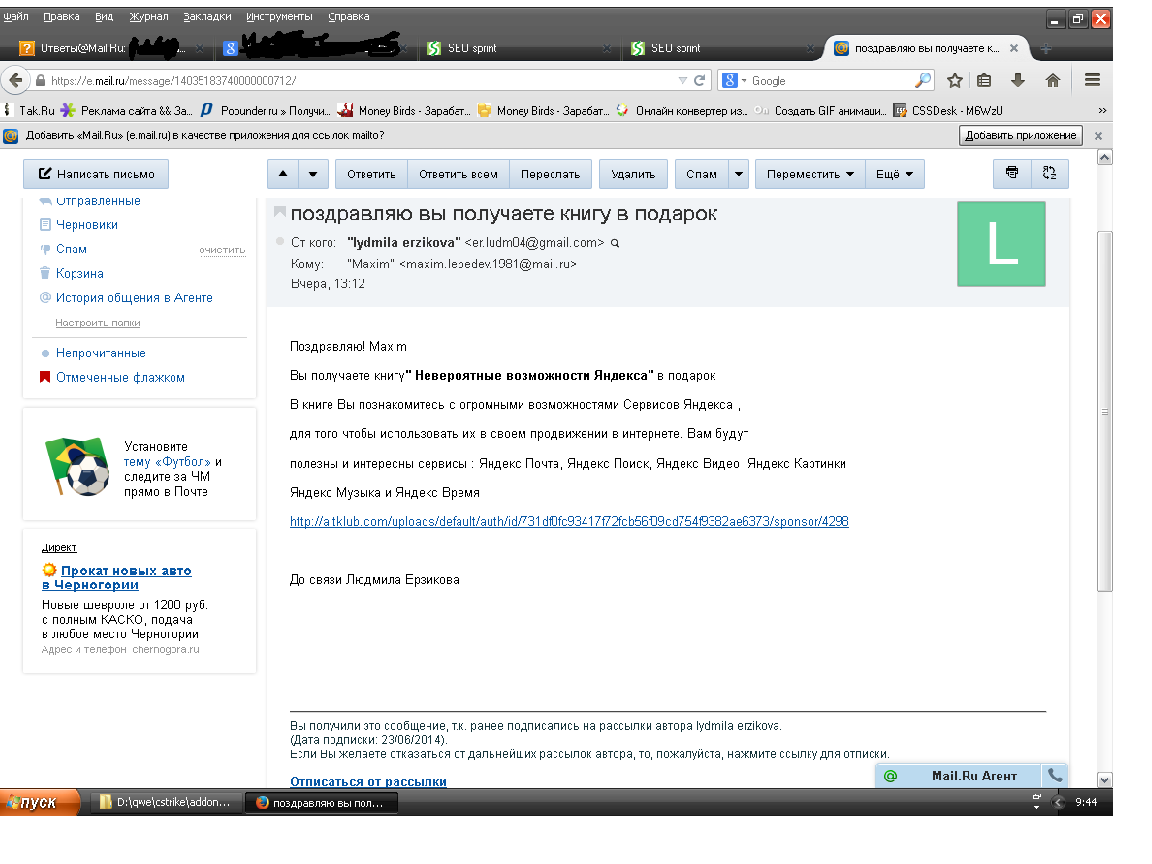Image resolution: width=1152 pixels, height=864 pixels.
Task: Click очистить link next to Спам folder
Action: pos(223,251)
